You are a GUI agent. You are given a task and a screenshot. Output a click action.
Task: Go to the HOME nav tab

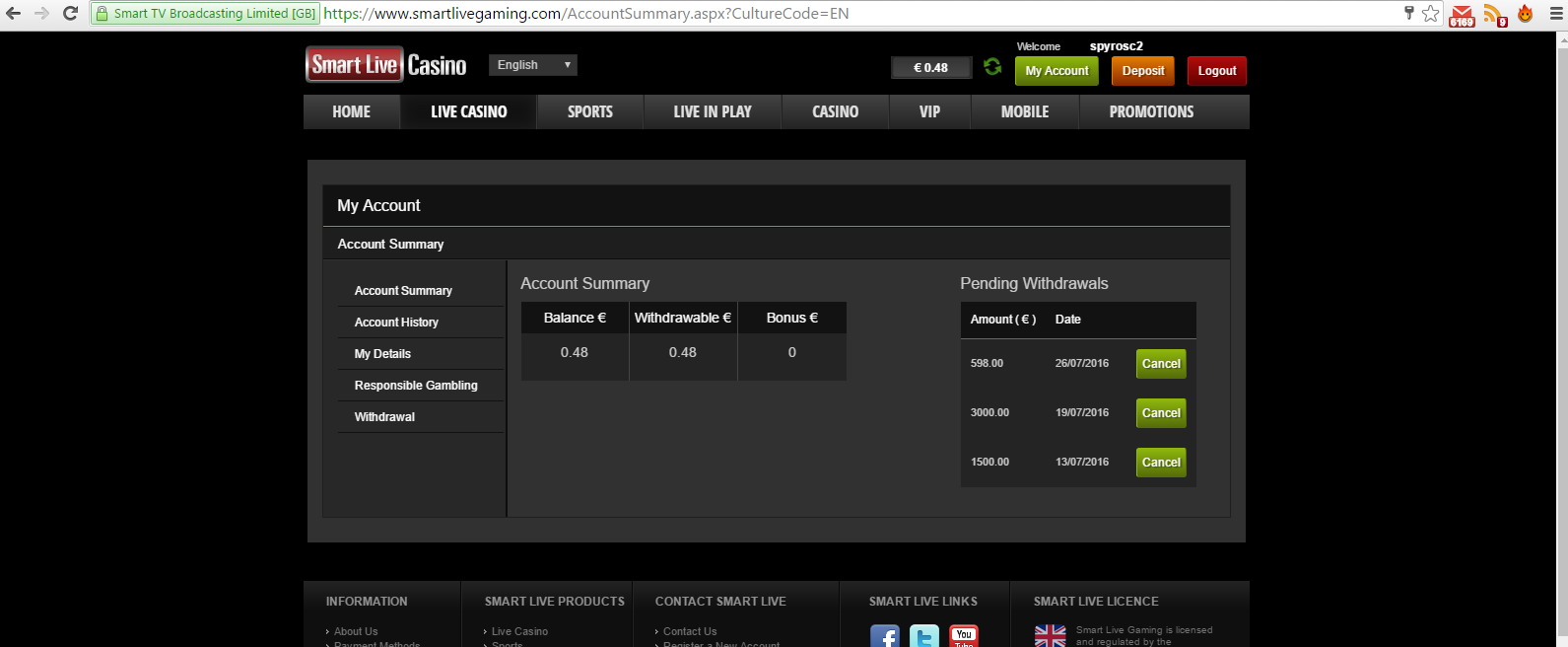point(352,112)
